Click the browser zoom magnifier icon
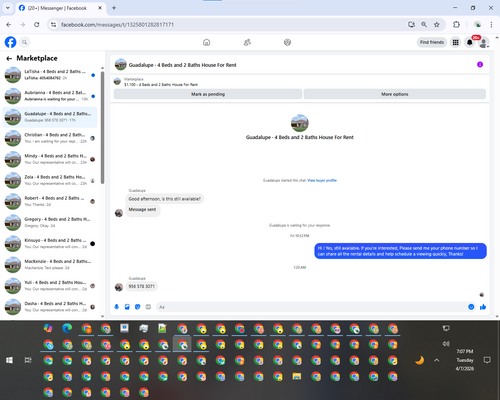 pos(424,24)
